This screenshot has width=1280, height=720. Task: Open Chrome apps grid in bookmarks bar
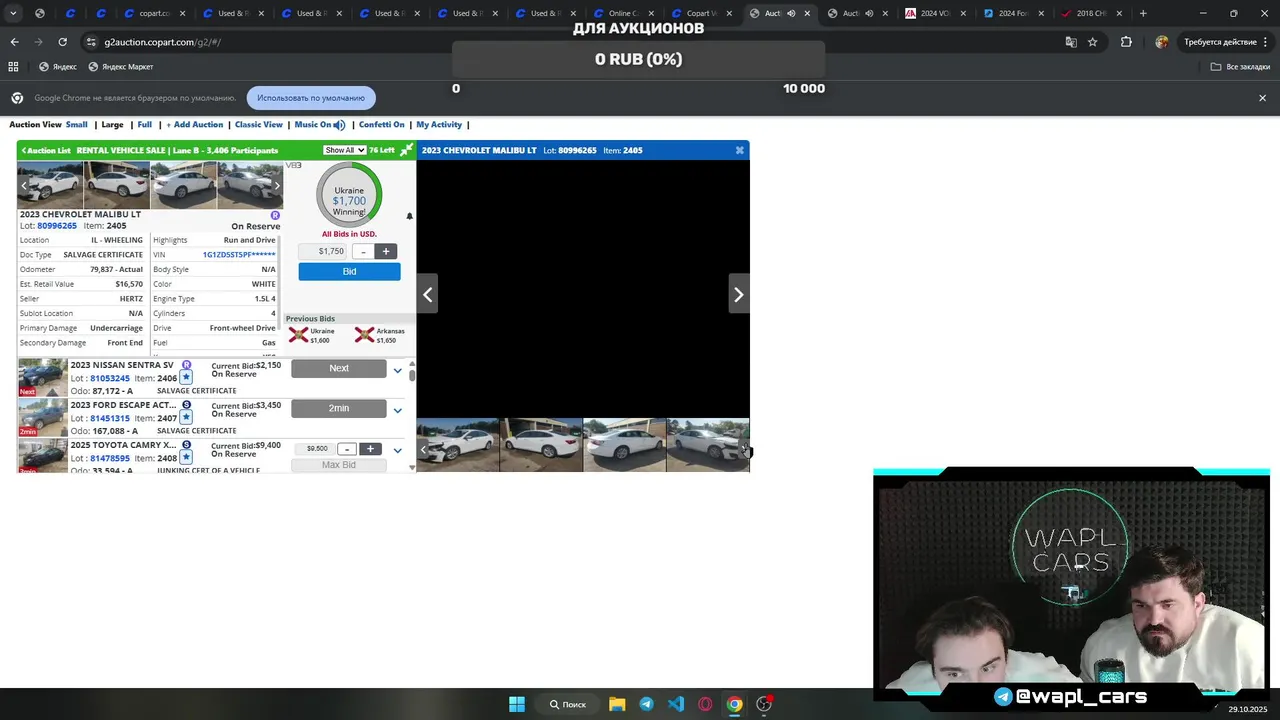[13, 67]
